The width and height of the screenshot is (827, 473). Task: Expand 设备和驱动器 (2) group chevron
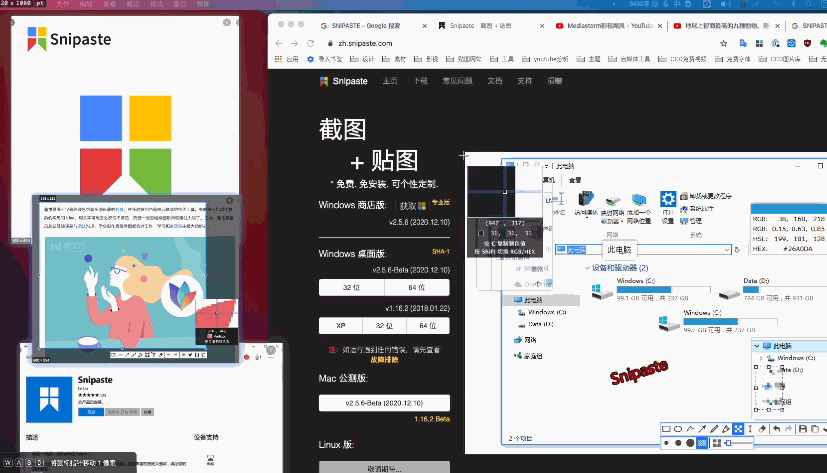pyautogui.click(x=587, y=268)
